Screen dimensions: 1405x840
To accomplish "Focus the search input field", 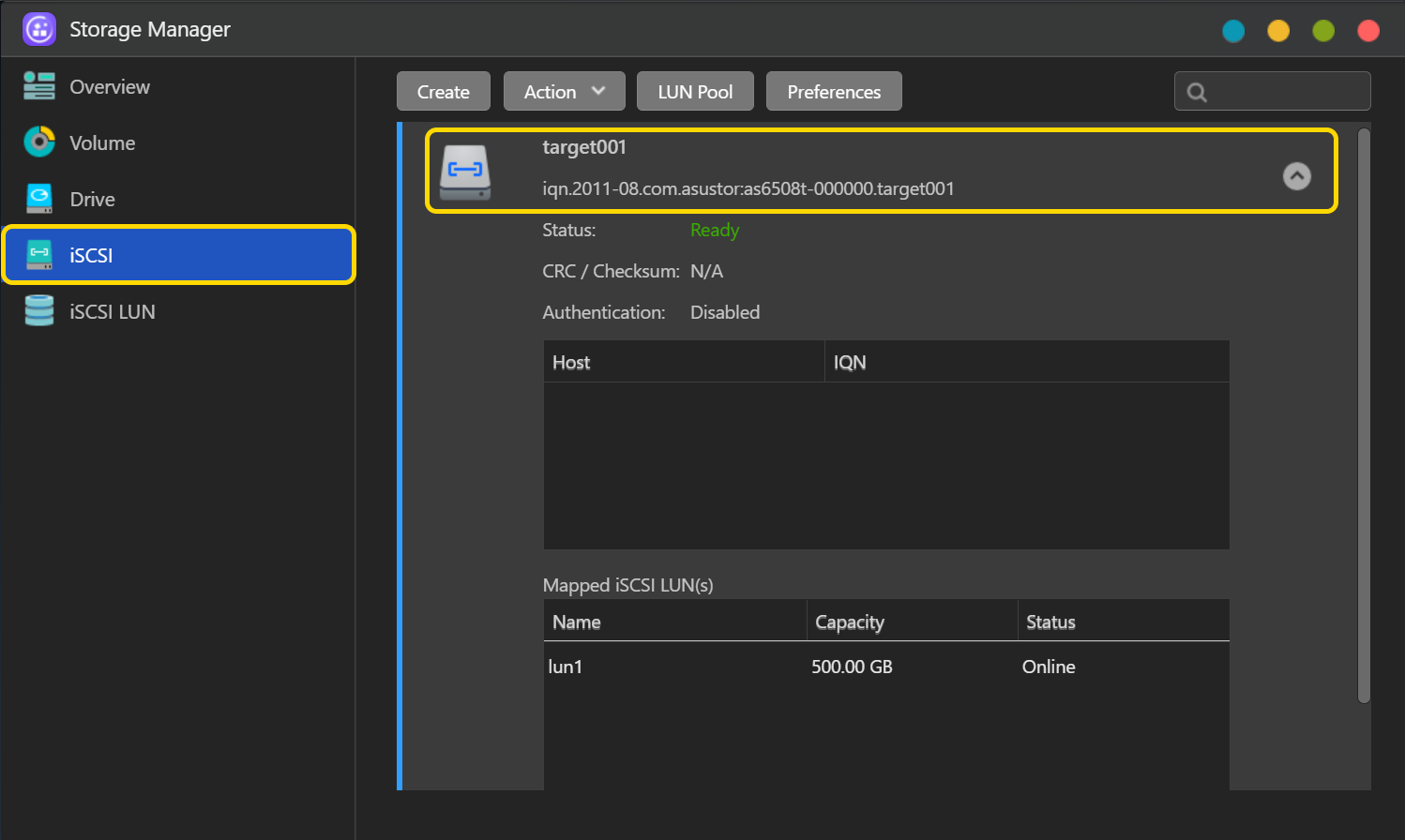I will [x=1273, y=92].
